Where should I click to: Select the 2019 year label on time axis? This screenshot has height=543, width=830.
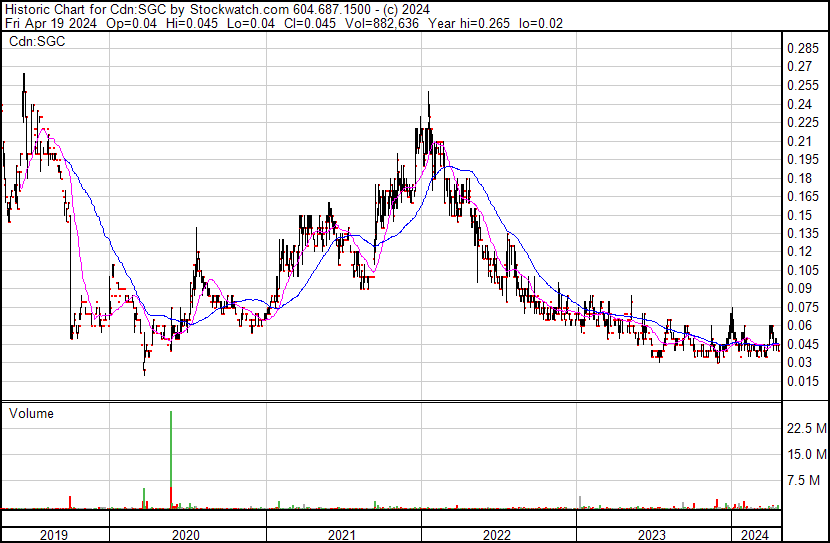[x=54, y=534]
